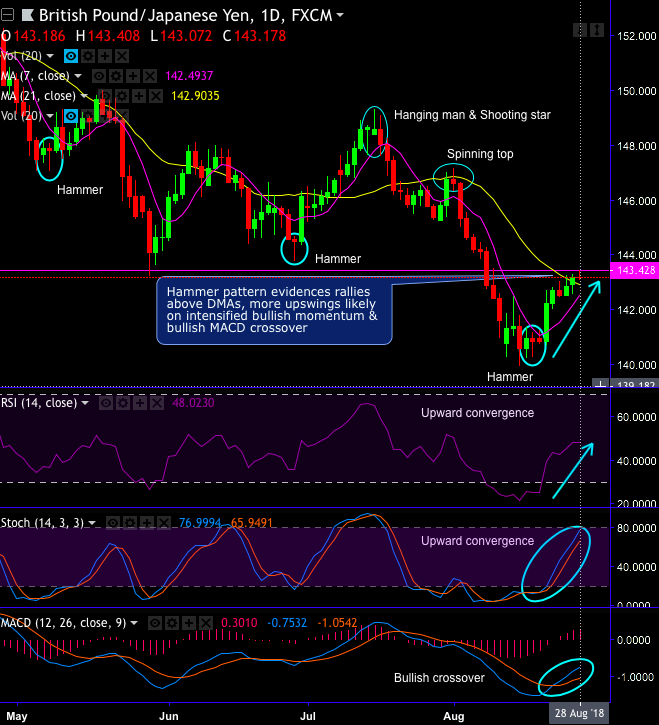Click the MA (21, close) label
The image size is (659, 725).
38,96
